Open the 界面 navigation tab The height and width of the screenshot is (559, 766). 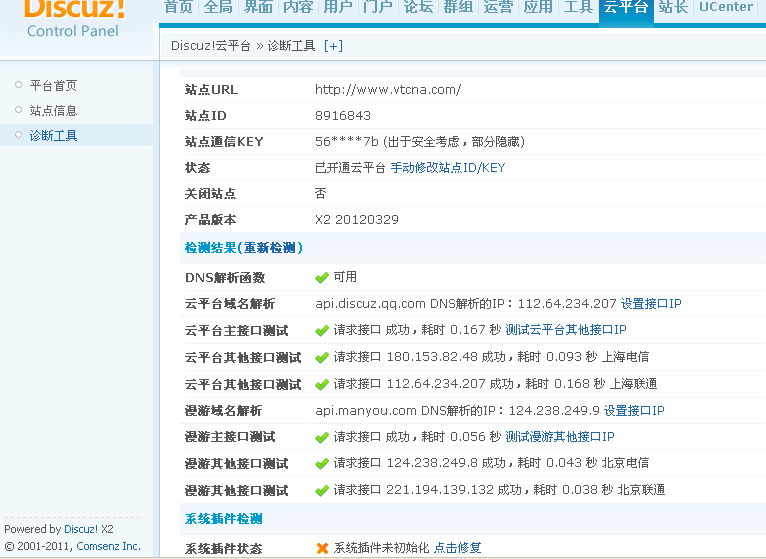(x=258, y=7)
